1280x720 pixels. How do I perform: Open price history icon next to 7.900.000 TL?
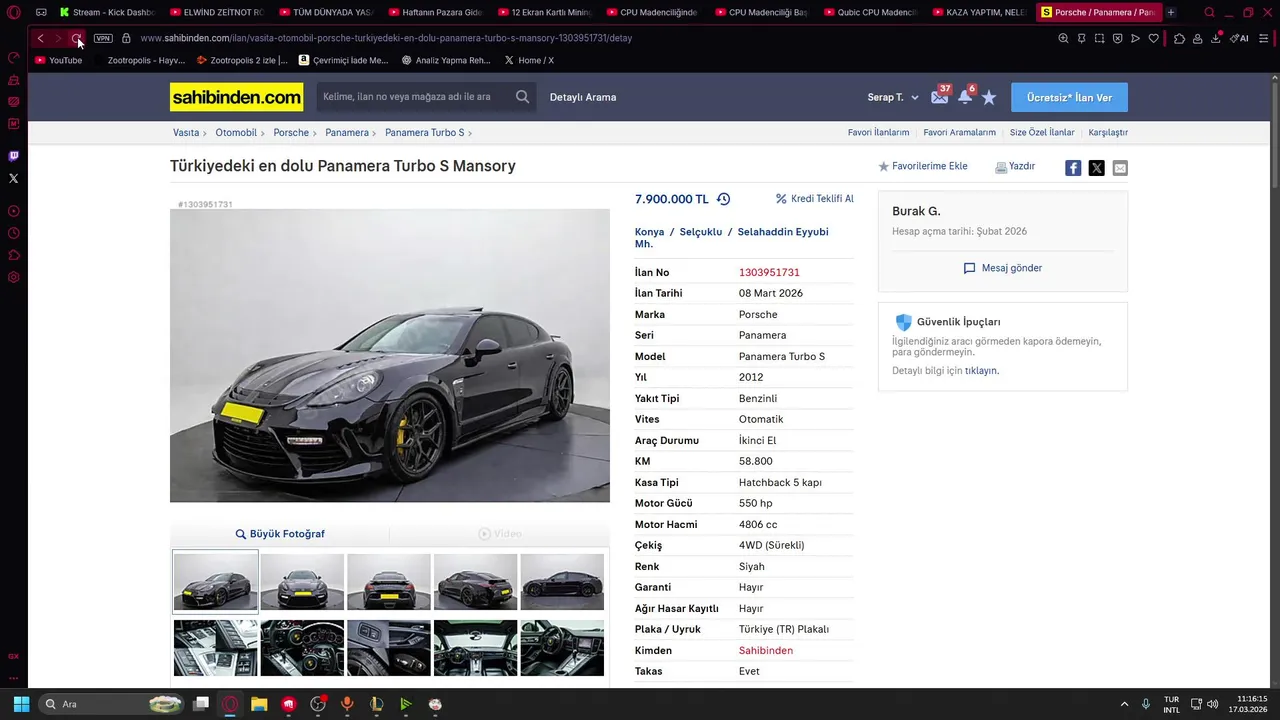723,199
